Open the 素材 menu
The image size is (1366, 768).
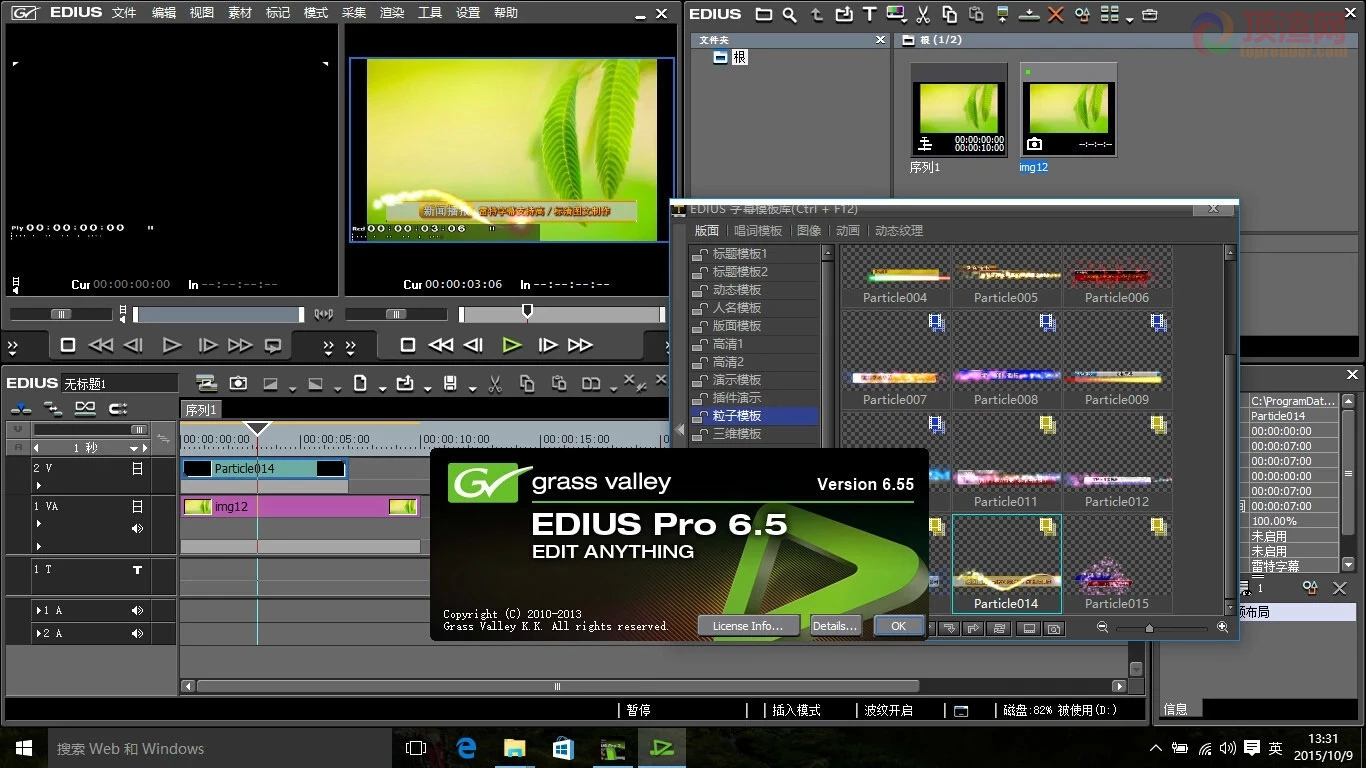(240, 13)
